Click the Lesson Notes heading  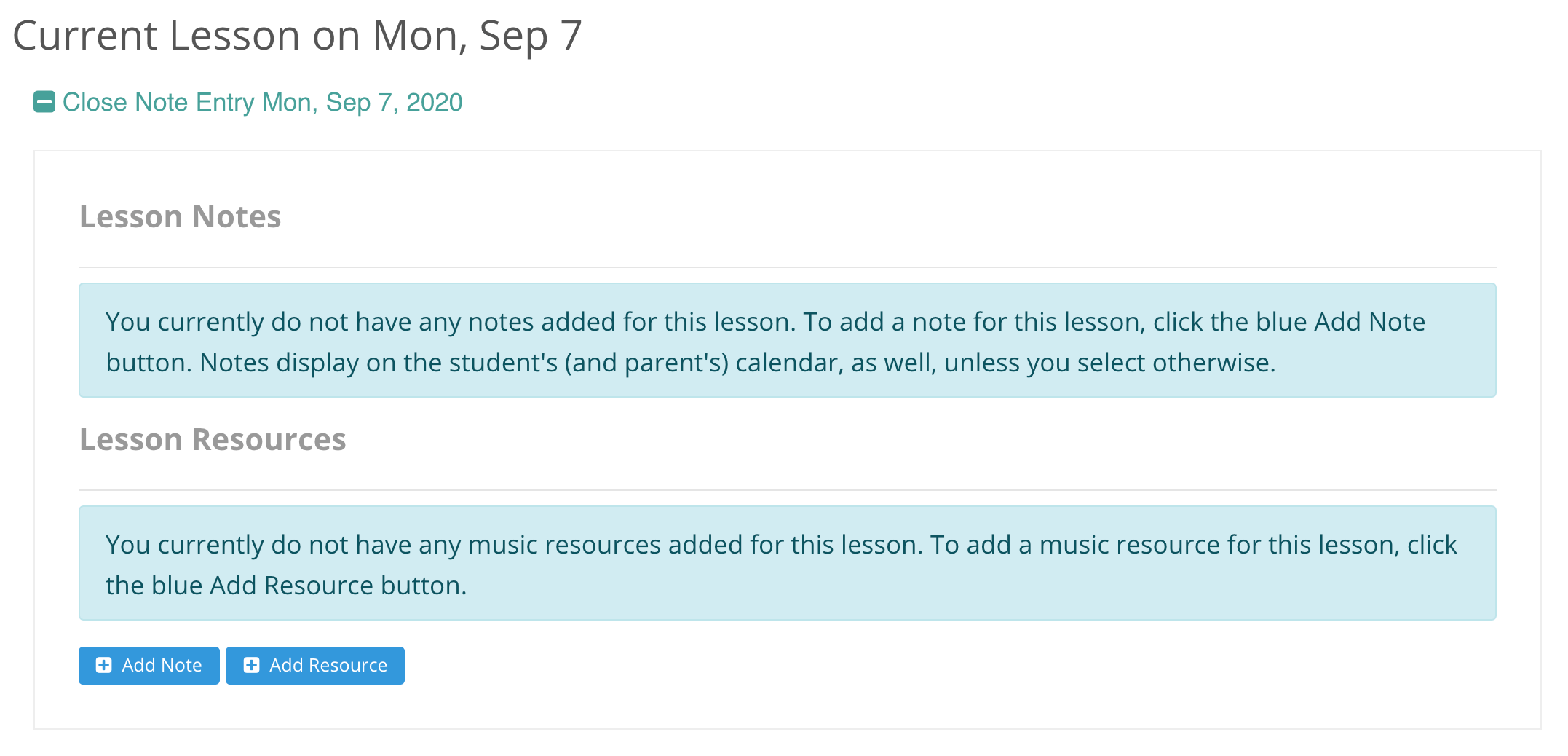tap(180, 217)
